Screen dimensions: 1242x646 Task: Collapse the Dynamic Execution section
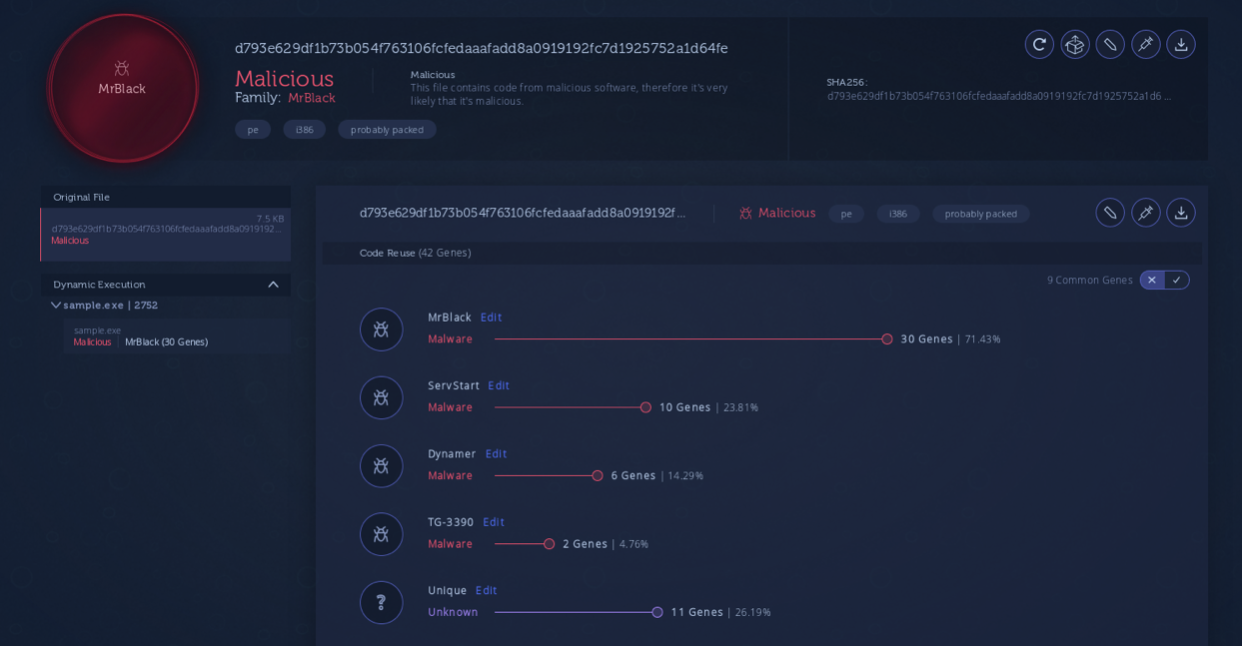click(273, 285)
